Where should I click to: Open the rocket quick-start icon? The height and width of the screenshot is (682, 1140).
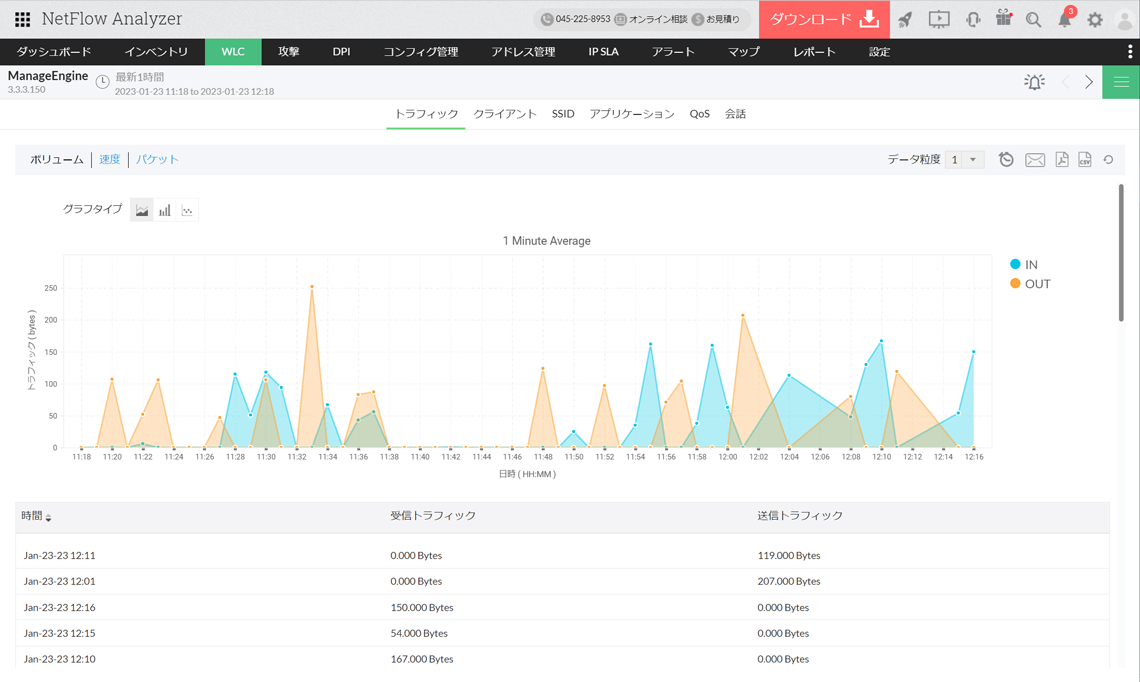click(x=905, y=20)
